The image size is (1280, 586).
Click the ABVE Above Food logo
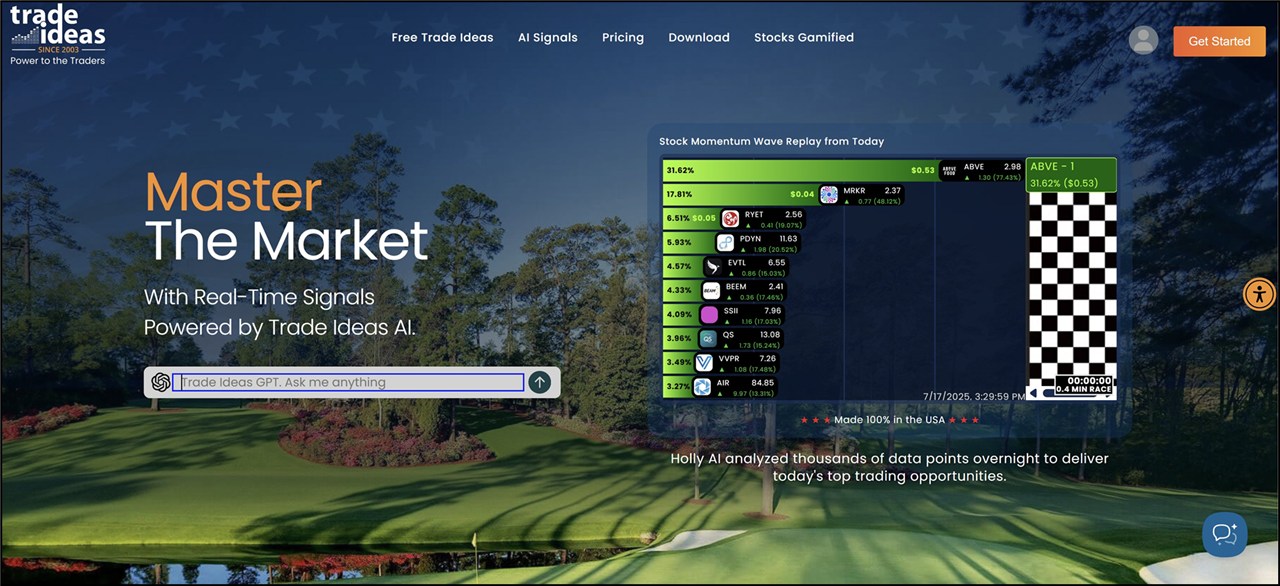point(949,170)
